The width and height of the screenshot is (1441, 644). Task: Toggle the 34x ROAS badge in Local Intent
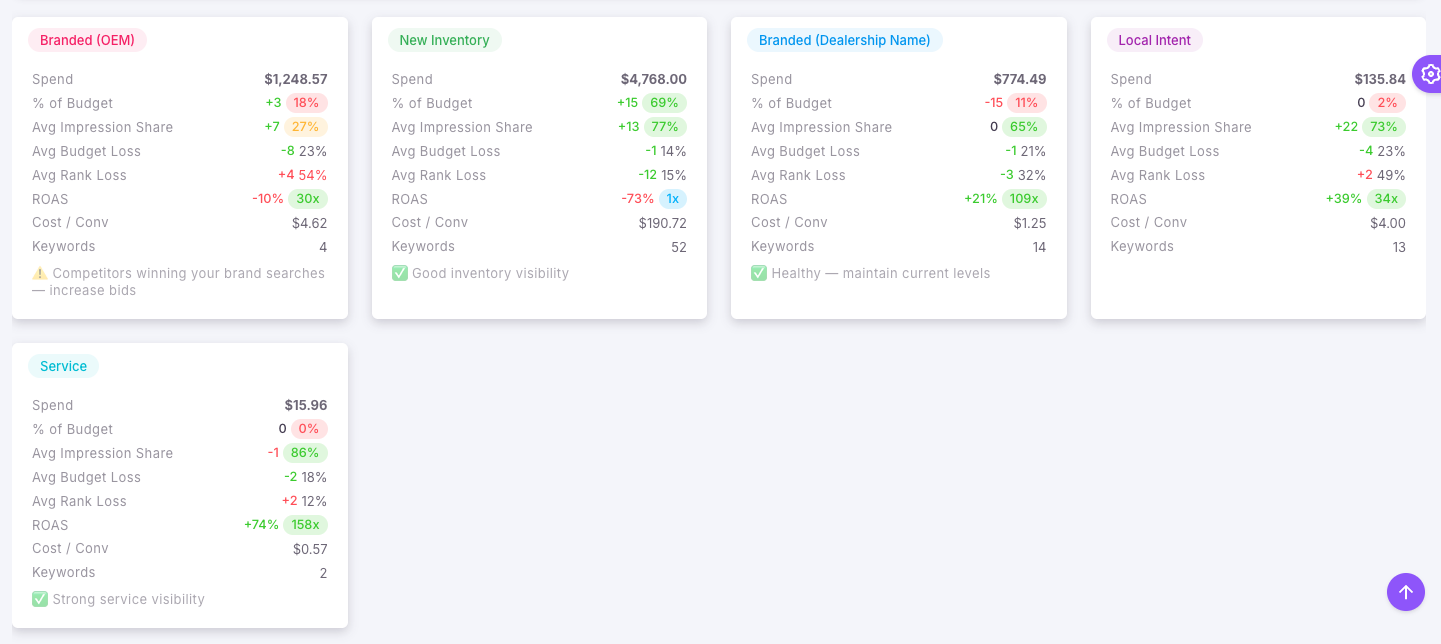(1385, 199)
